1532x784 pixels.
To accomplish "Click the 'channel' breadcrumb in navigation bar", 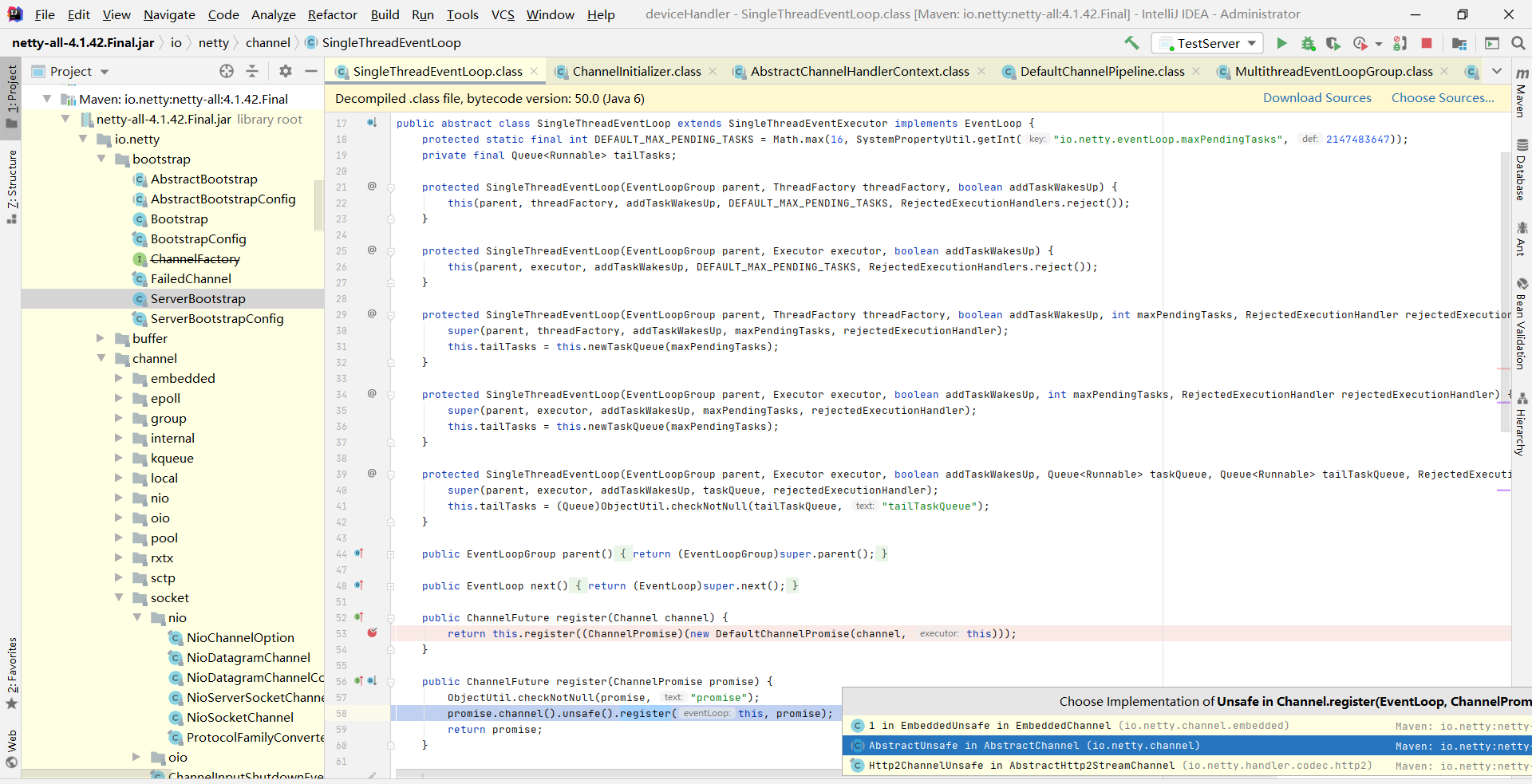I will click(267, 43).
